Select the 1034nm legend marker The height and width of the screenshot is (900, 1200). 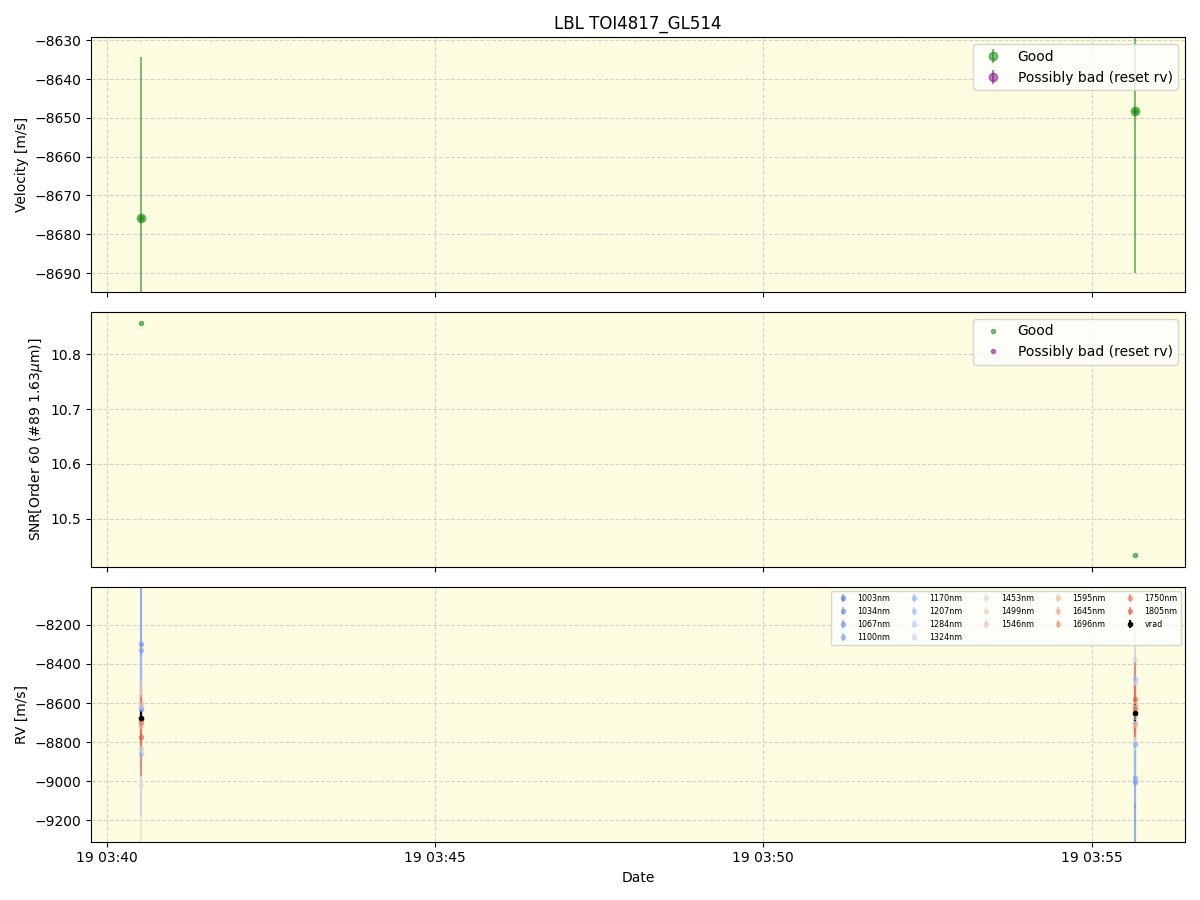point(843,611)
